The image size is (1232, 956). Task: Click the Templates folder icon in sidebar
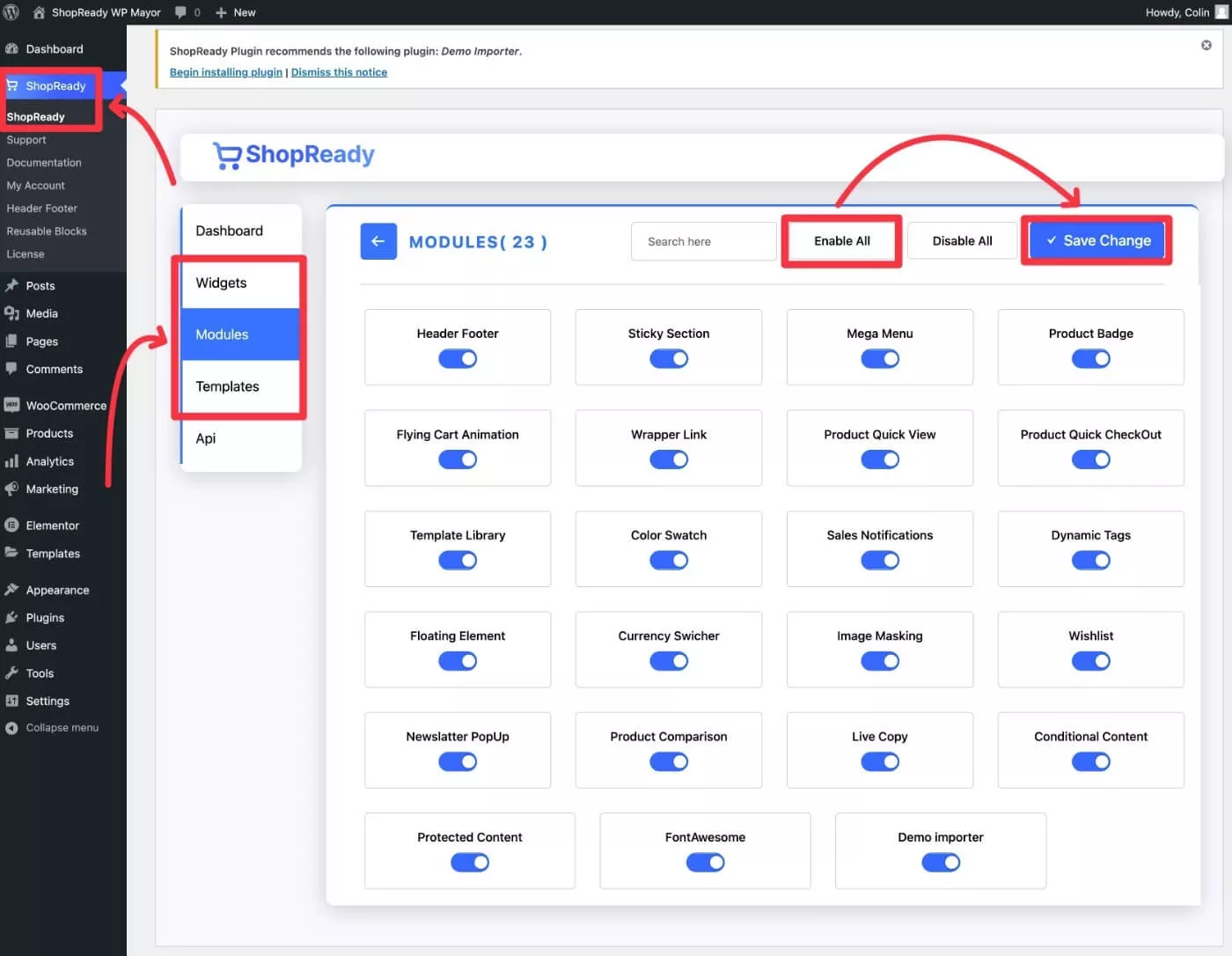point(11,553)
